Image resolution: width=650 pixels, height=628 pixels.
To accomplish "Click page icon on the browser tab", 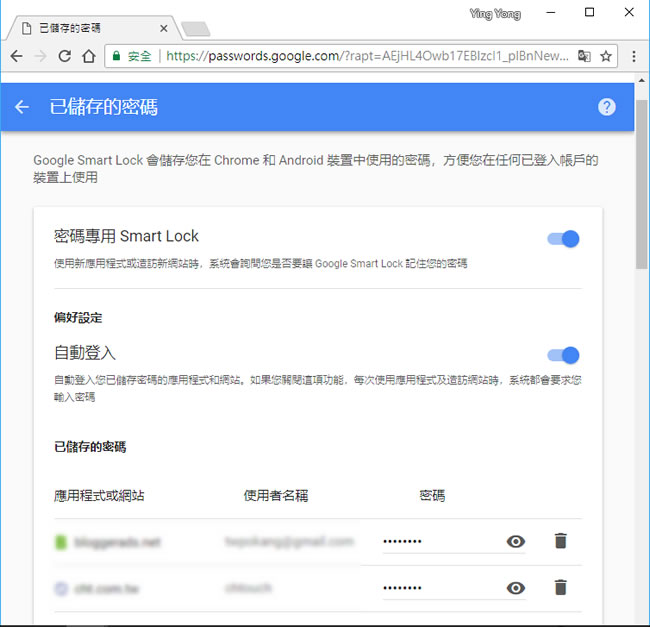I will (27, 28).
